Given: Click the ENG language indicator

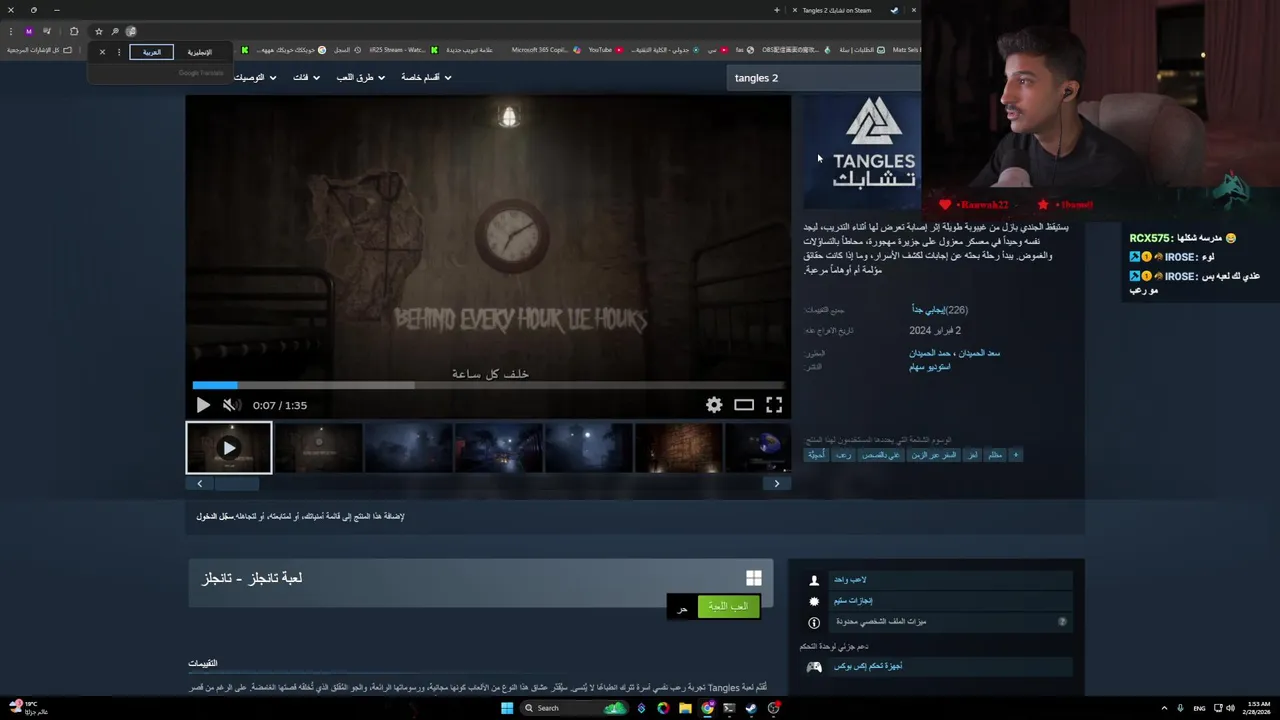Looking at the screenshot, I should (x=1199, y=708).
